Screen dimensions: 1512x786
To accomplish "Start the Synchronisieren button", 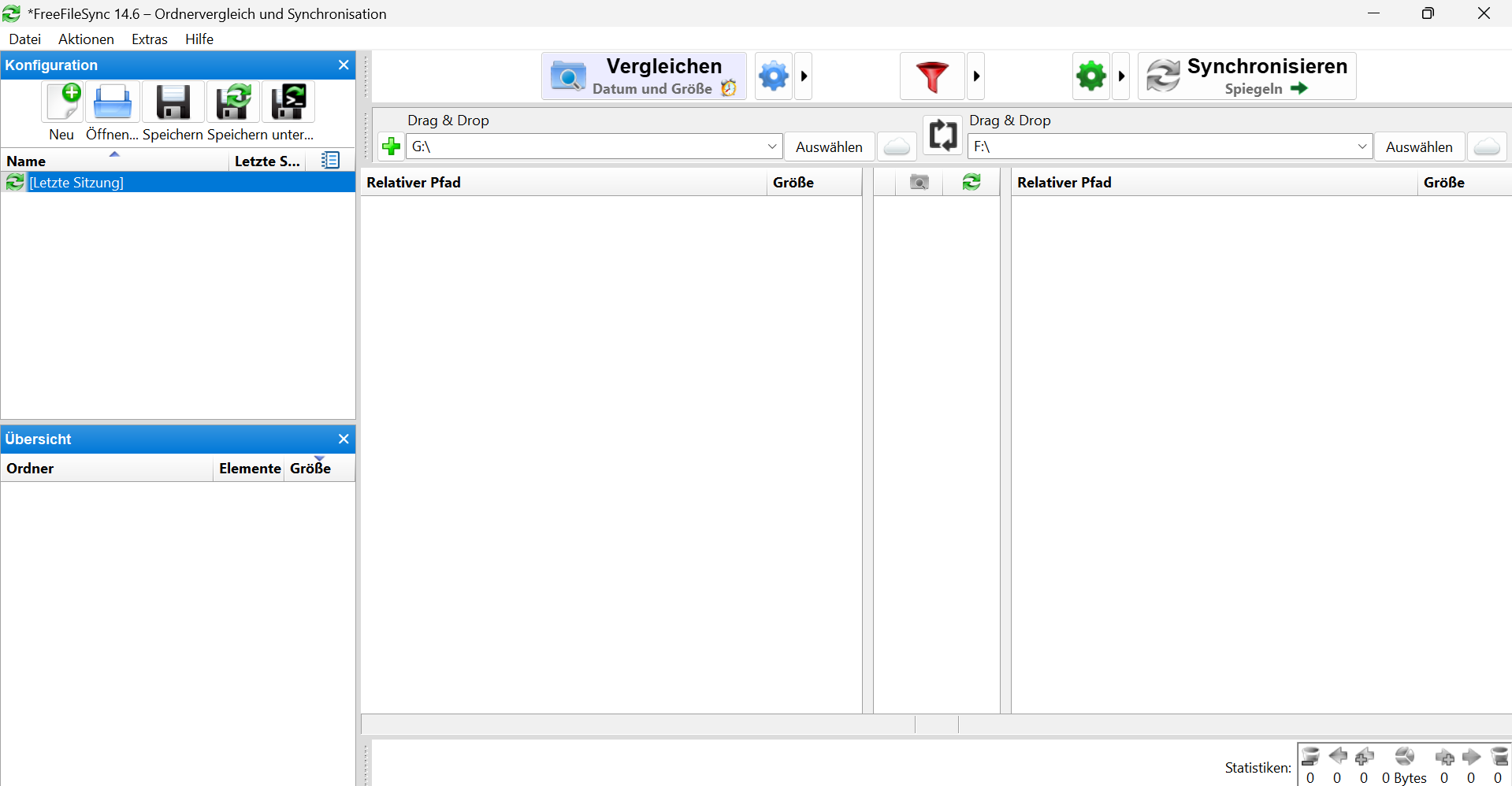I will point(1246,76).
